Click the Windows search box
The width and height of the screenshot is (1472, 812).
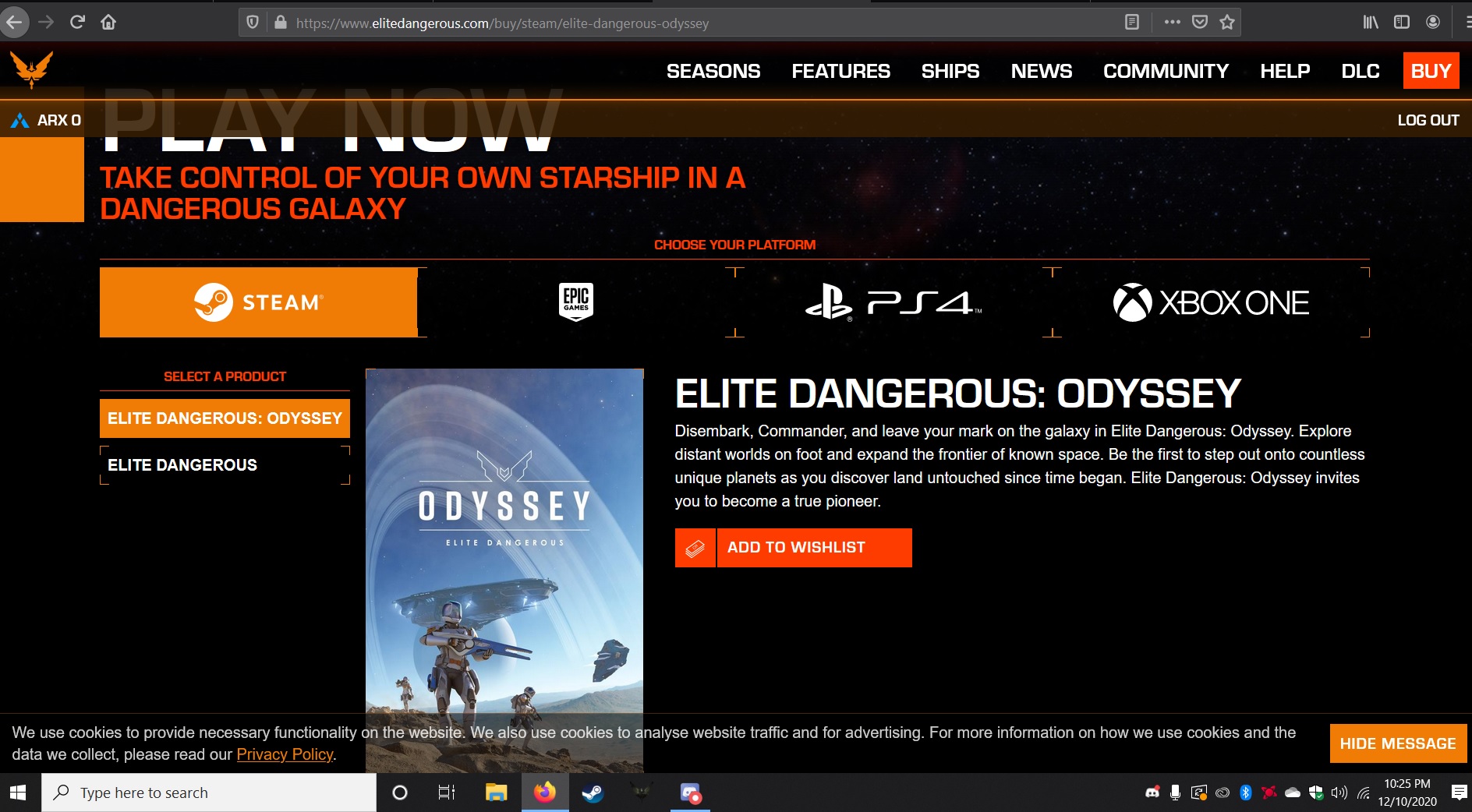pos(209,793)
